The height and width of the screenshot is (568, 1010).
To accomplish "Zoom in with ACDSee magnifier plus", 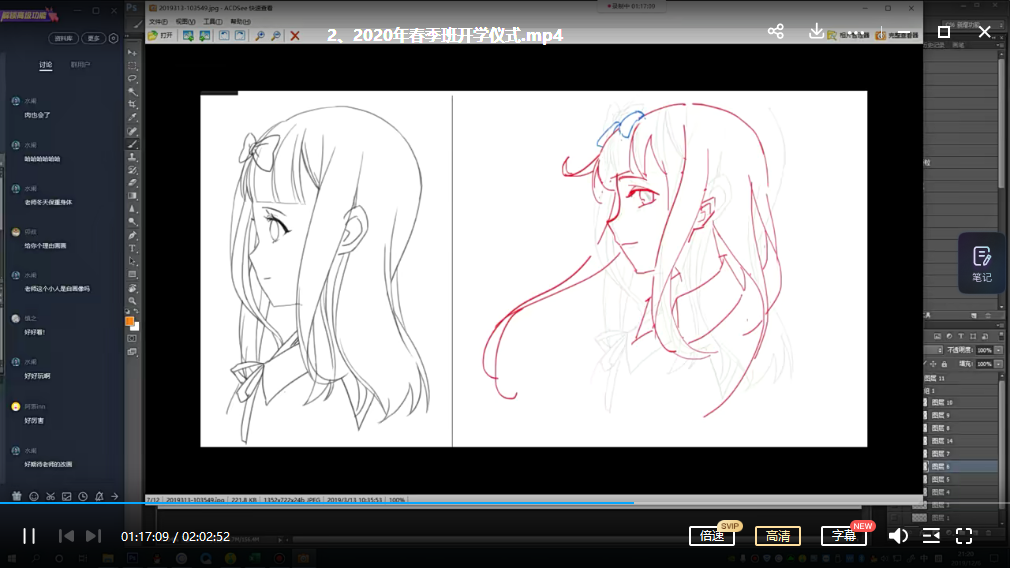I will pyautogui.click(x=260, y=35).
